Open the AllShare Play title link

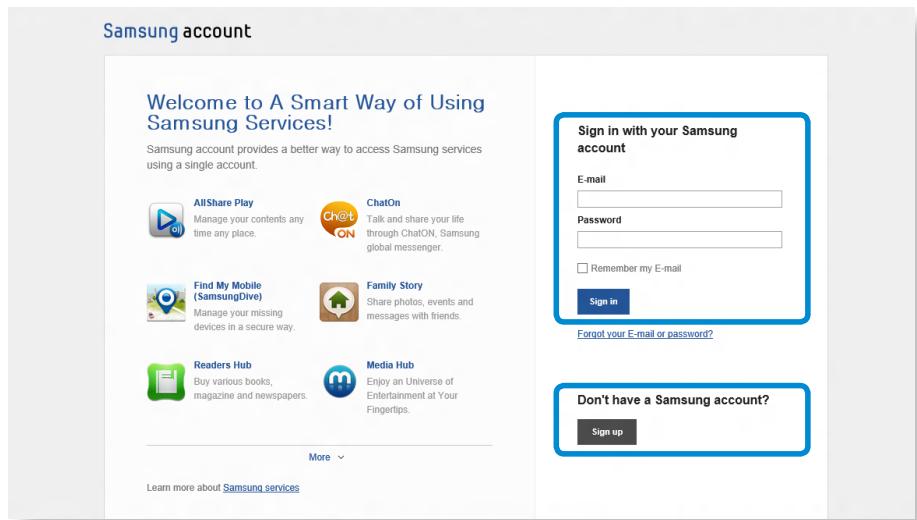click(223, 203)
